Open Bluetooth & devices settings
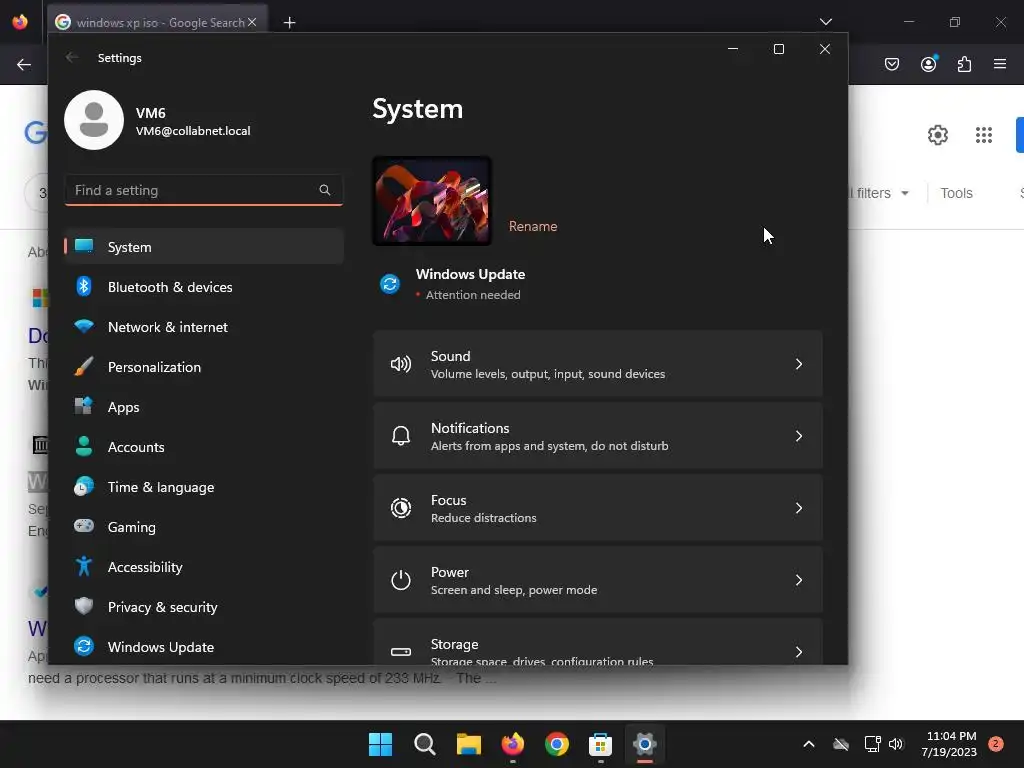 coord(204,287)
